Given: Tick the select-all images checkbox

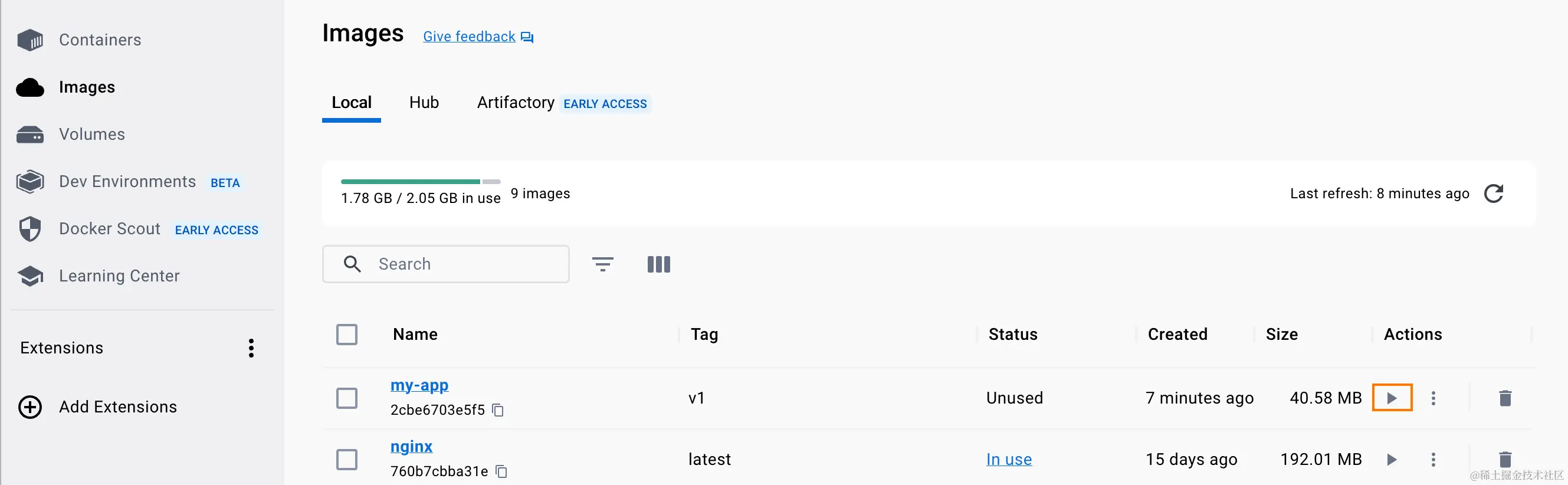Looking at the screenshot, I should click(x=347, y=334).
